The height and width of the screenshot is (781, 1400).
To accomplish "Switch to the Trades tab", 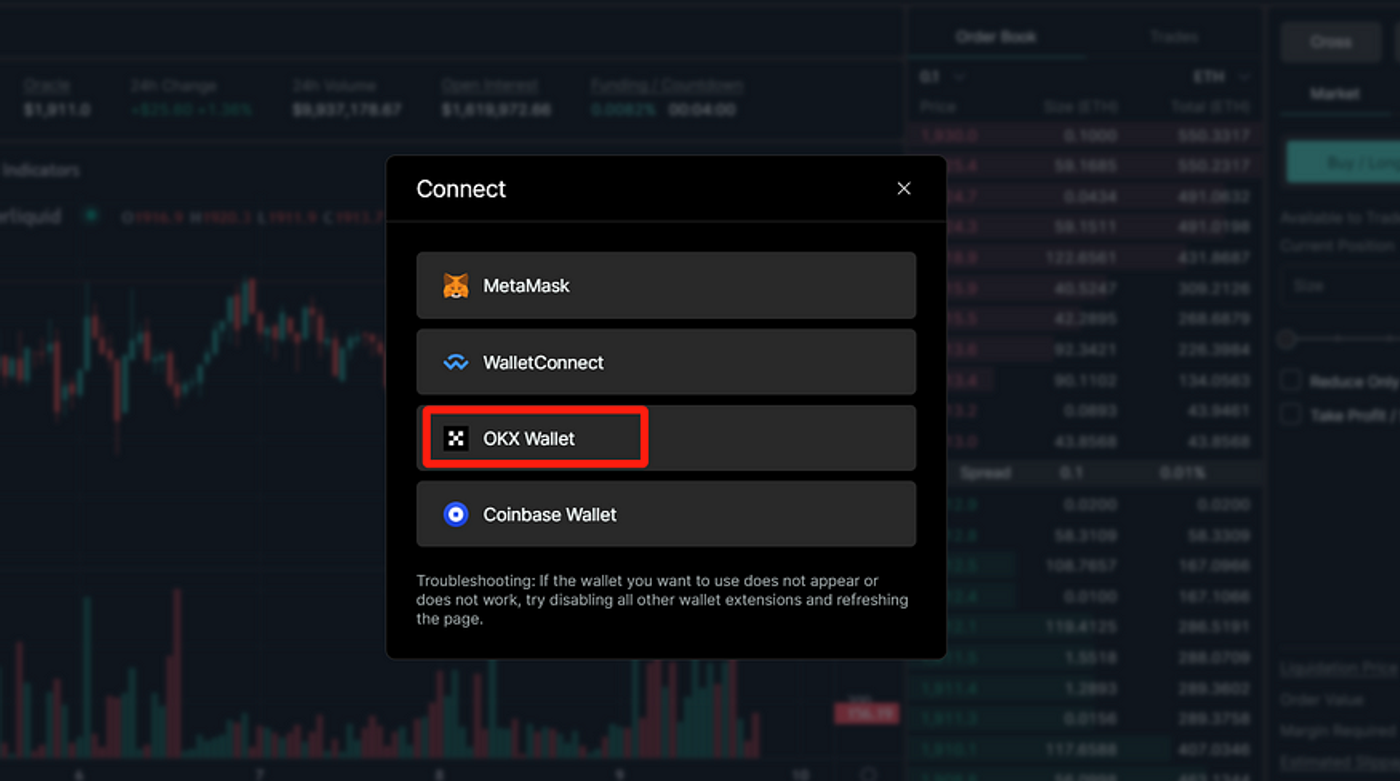I will [x=1173, y=36].
